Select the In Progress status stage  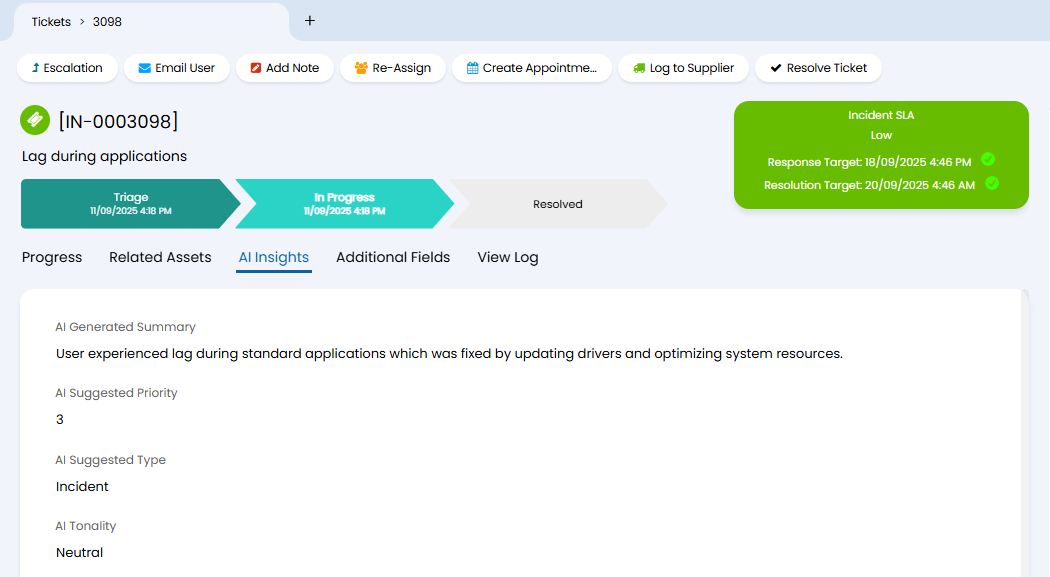(344, 204)
